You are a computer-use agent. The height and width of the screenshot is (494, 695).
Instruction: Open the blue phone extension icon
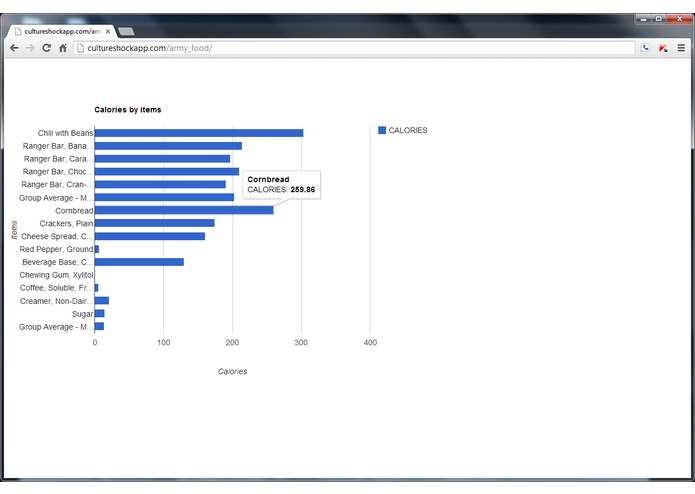coord(646,48)
